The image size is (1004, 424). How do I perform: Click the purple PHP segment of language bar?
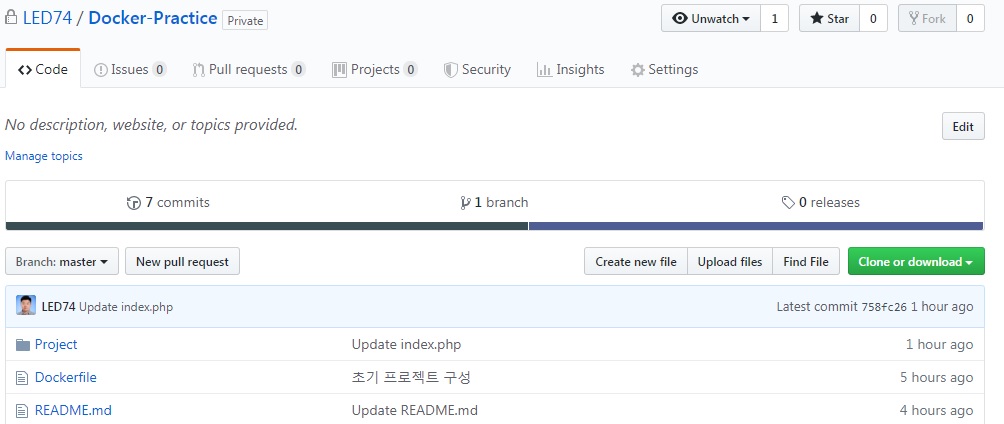click(x=756, y=226)
